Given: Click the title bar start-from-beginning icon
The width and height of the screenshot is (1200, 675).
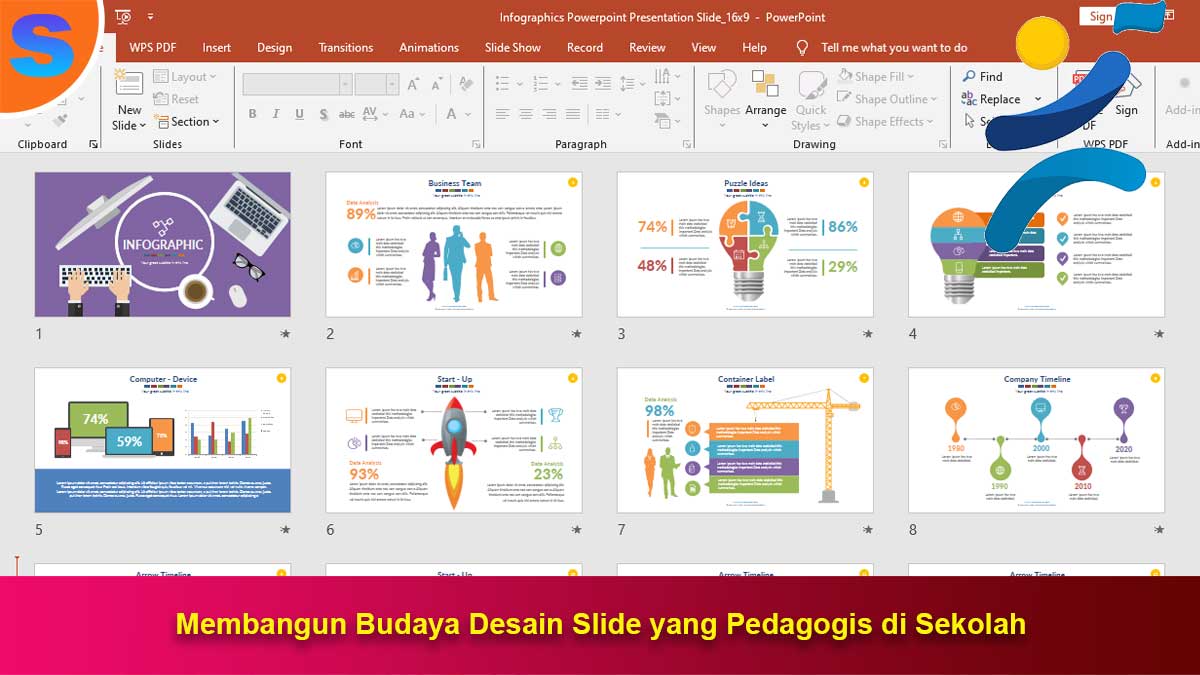Looking at the screenshot, I should coord(123,17).
